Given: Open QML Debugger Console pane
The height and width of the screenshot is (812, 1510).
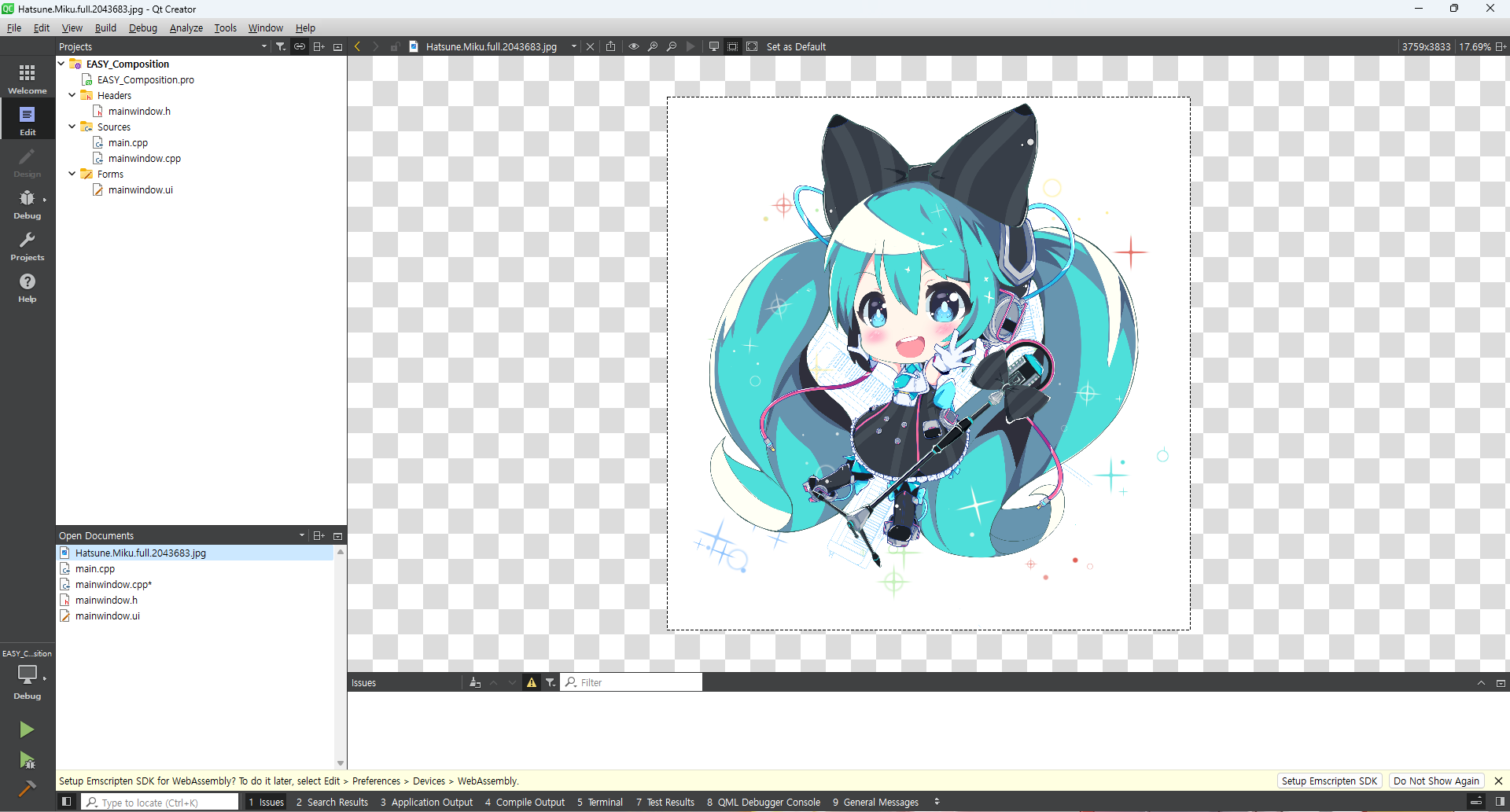Looking at the screenshot, I should pos(763,802).
